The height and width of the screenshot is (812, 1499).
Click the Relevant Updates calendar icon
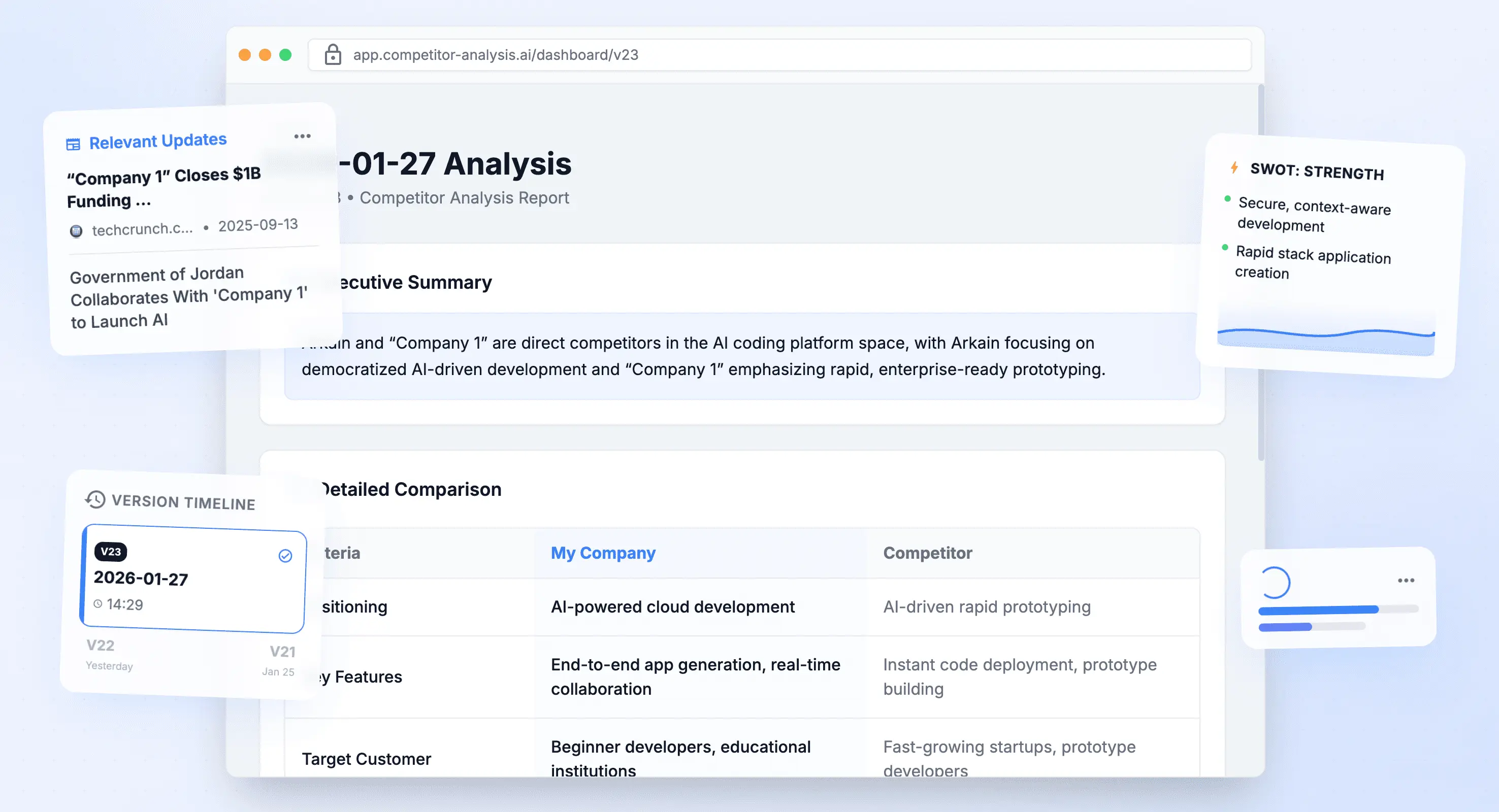[73, 144]
